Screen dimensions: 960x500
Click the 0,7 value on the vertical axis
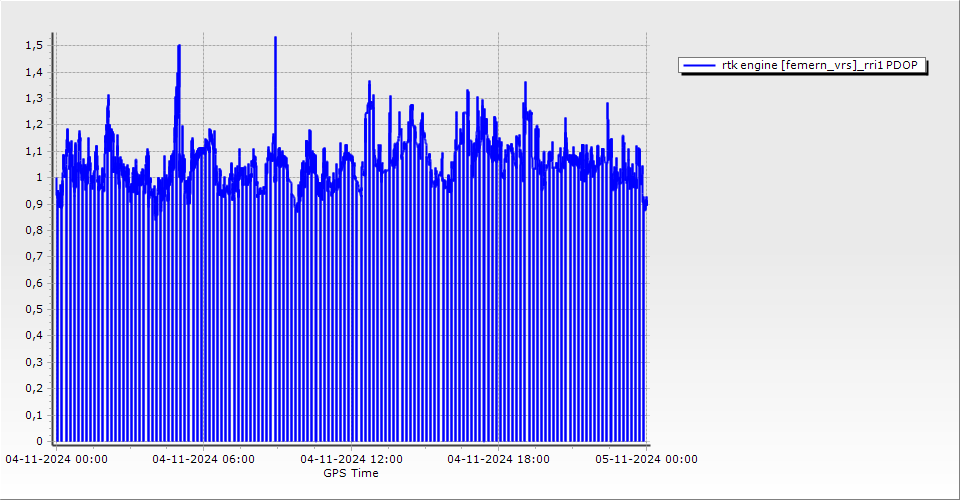pos(34,257)
